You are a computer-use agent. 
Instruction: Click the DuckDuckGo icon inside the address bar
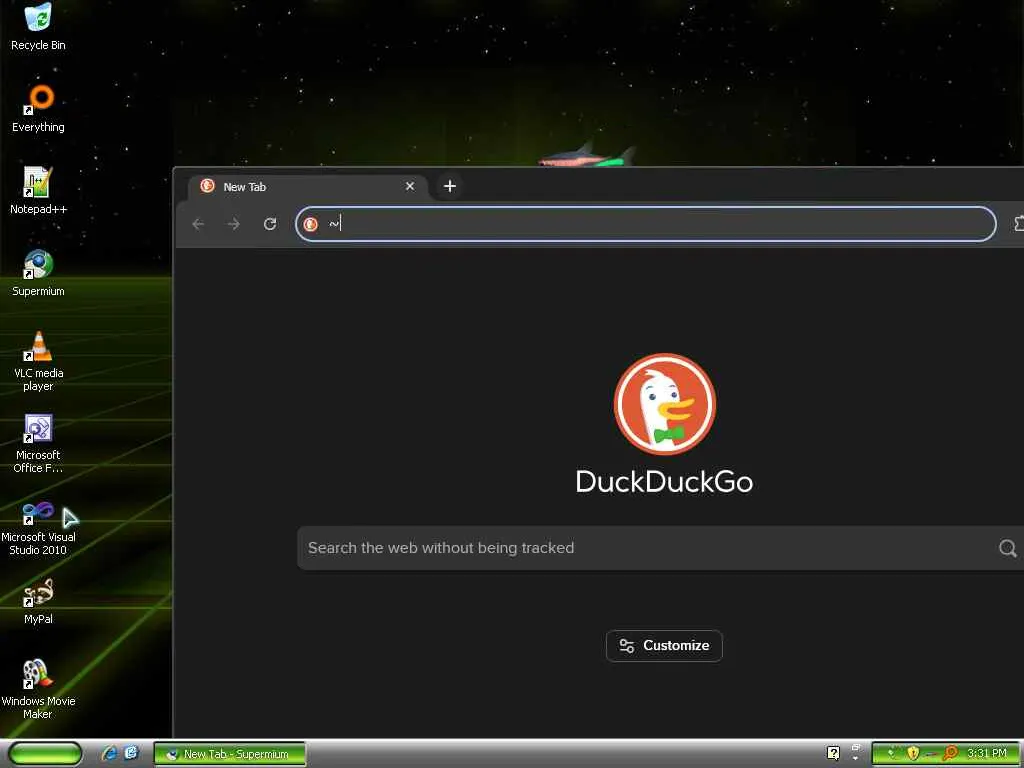(x=311, y=224)
